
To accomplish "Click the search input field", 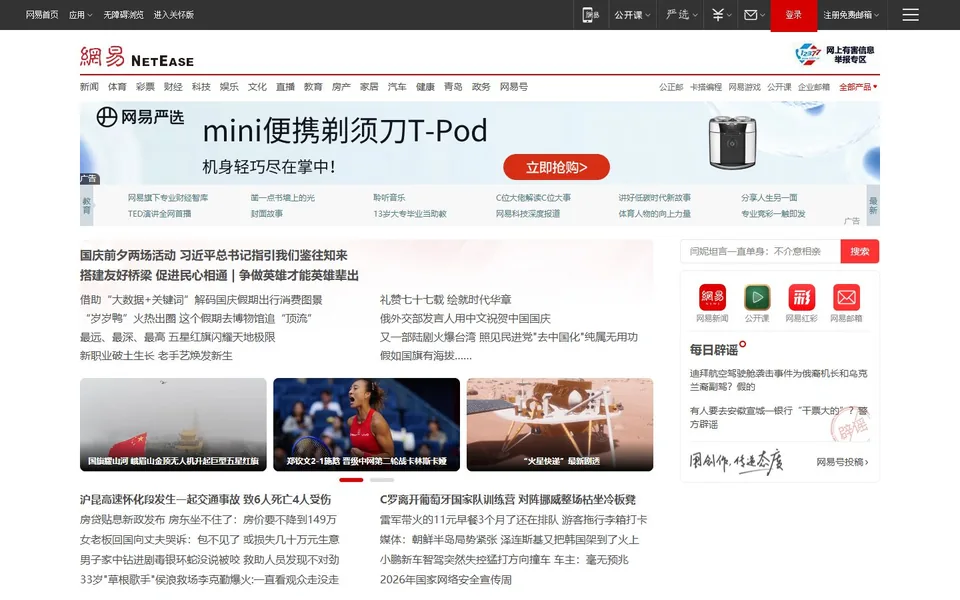I will [760, 251].
